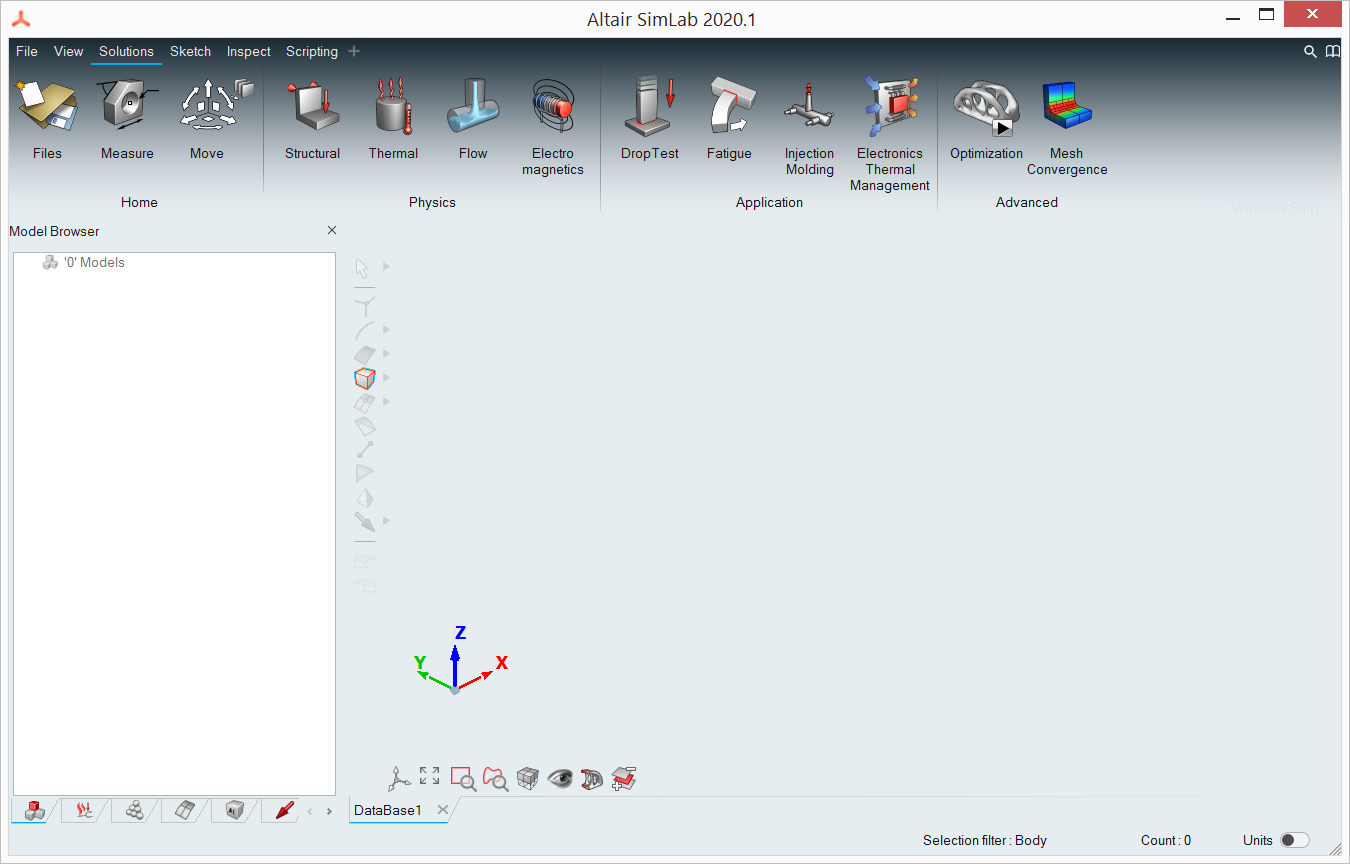Launch the Fatigue application

coord(729,120)
